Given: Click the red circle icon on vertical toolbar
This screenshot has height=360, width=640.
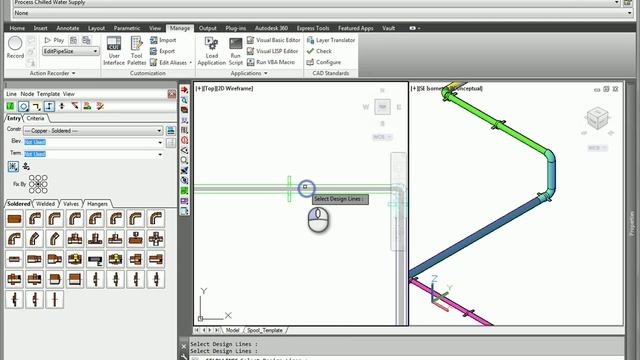Looking at the screenshot, I should 184,140.
